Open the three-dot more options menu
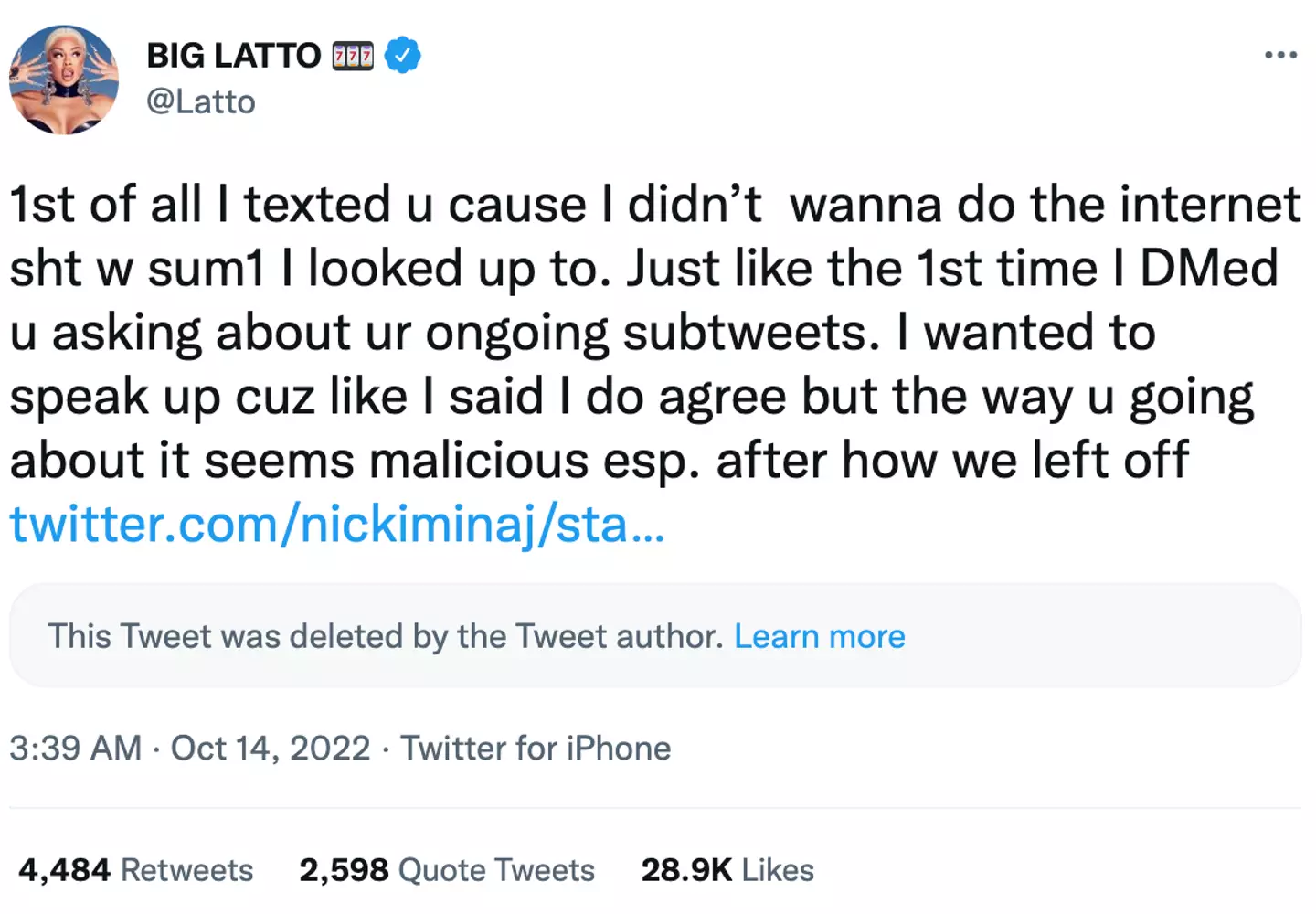This screenshot has height=914, width=1316. (x=1280, y=56)
